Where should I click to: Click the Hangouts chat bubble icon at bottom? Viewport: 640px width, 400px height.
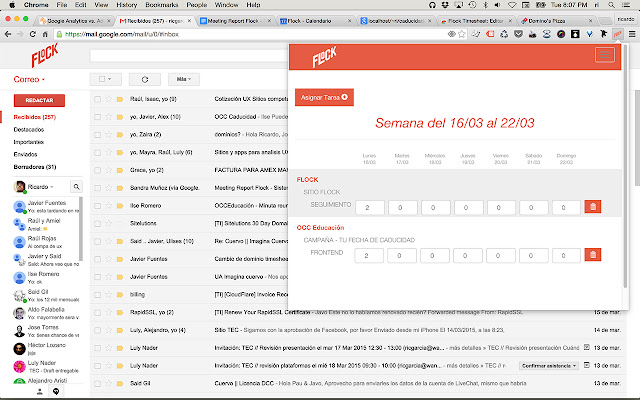coord(56,391)
